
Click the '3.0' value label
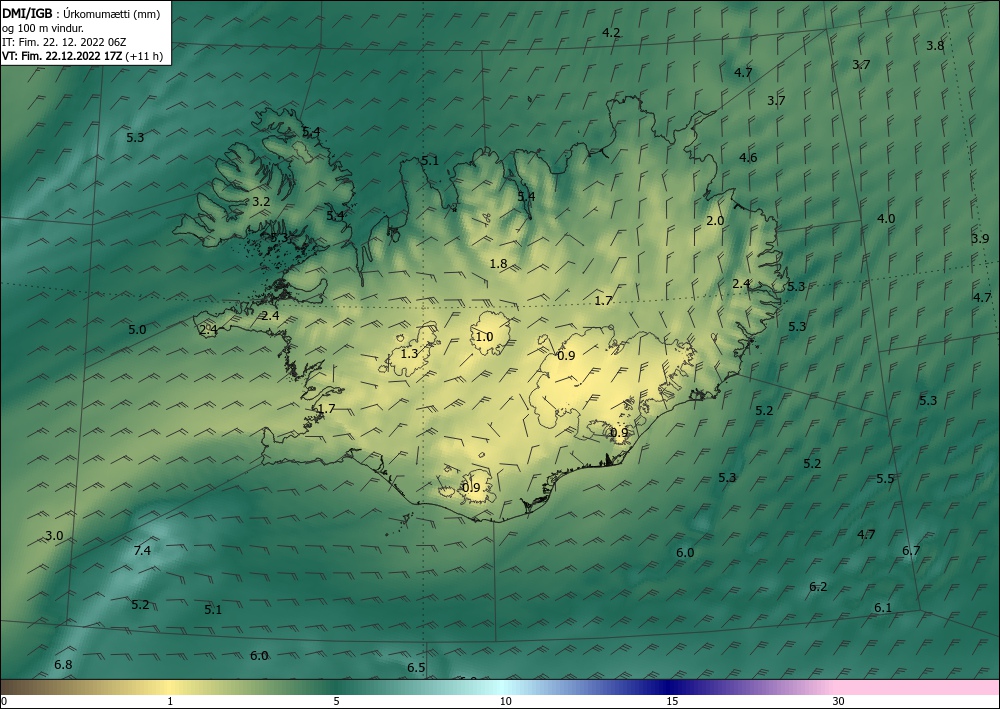coord(54,536)
